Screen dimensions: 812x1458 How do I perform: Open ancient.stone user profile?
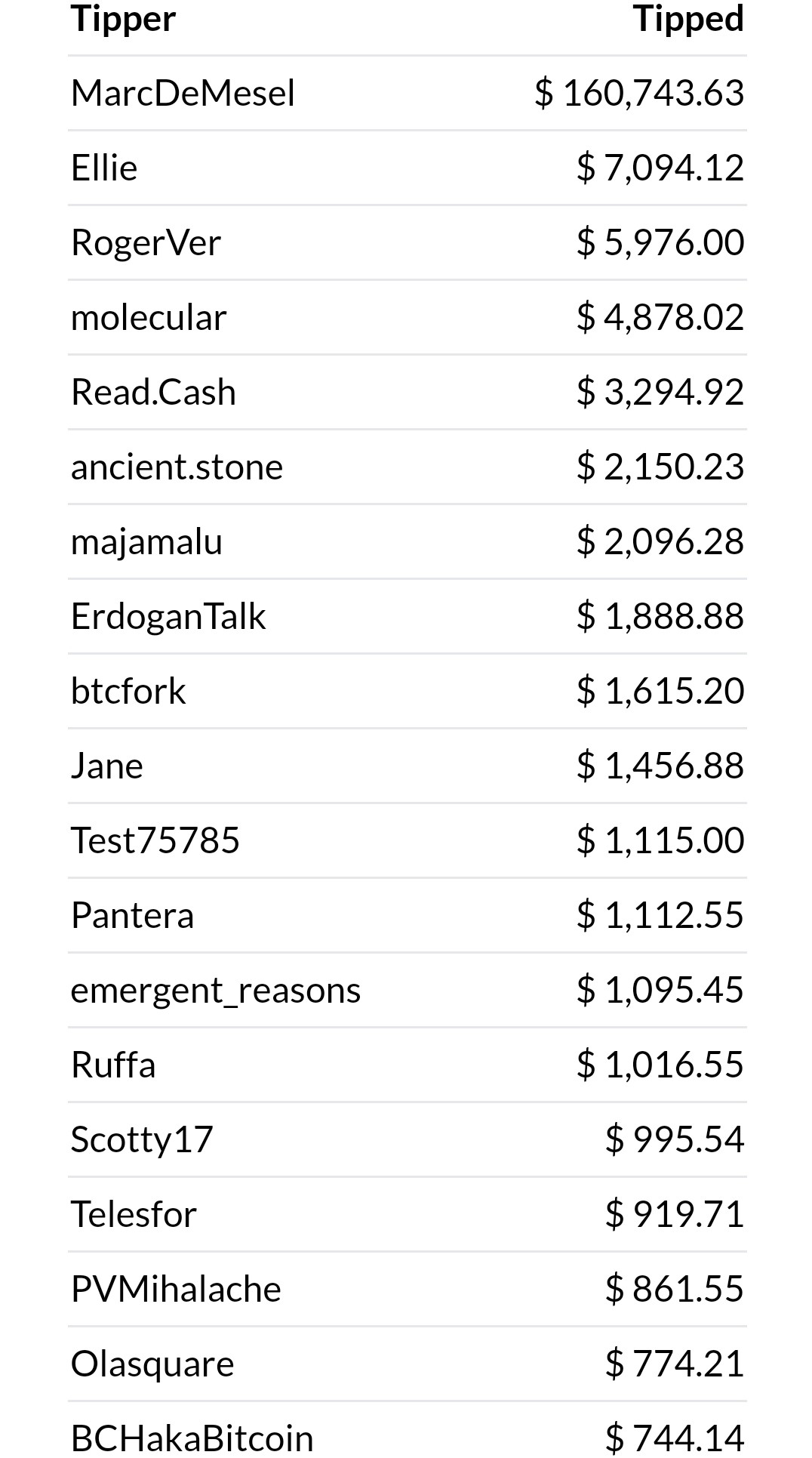[177, 467]
